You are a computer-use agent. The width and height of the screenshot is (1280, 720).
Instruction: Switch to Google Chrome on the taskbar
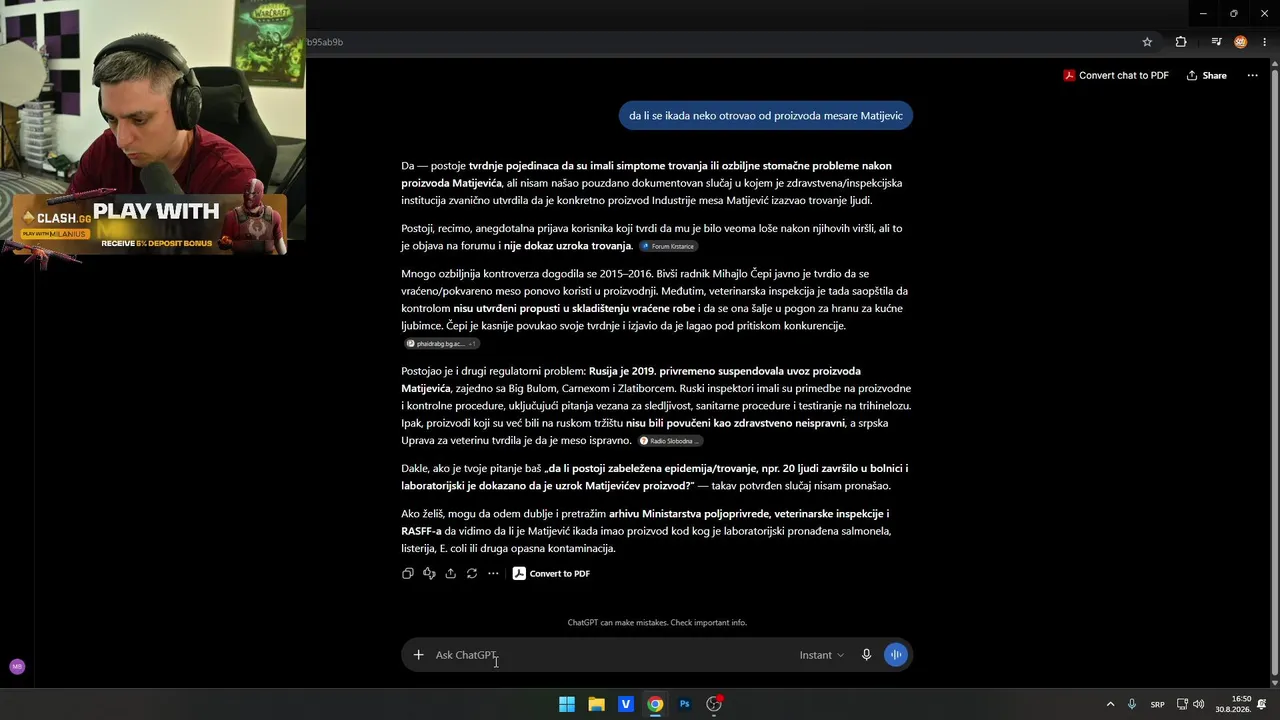pos(655,704)
